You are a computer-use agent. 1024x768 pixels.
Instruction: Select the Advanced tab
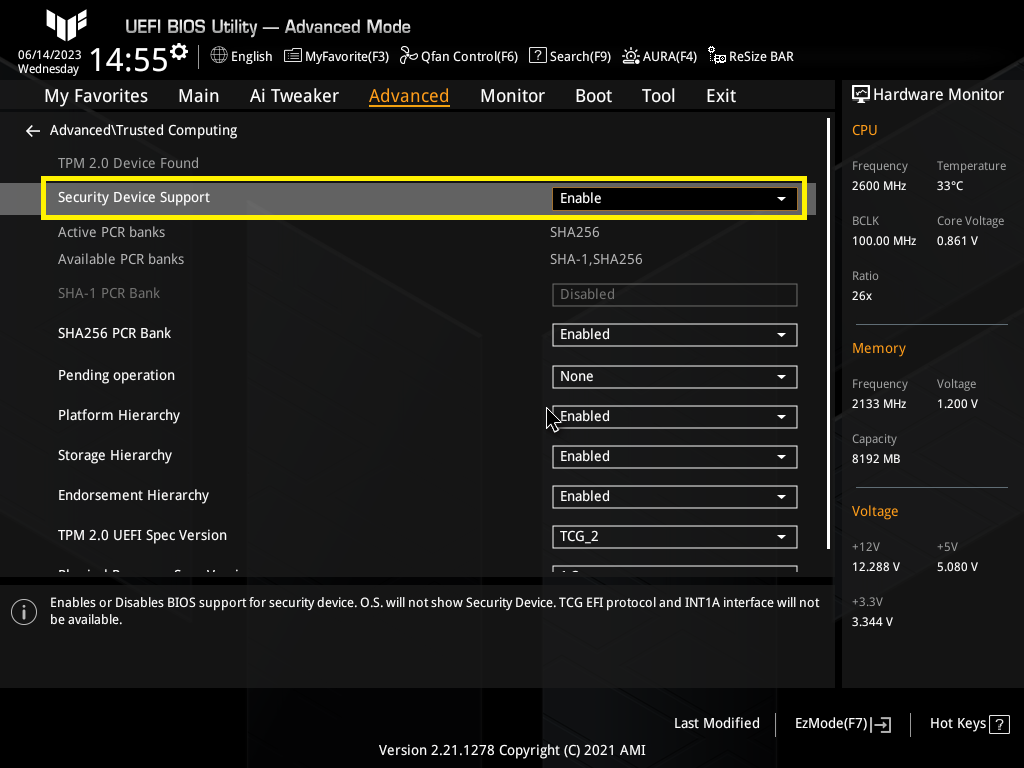pyautogui.click(x=409, y=96)
